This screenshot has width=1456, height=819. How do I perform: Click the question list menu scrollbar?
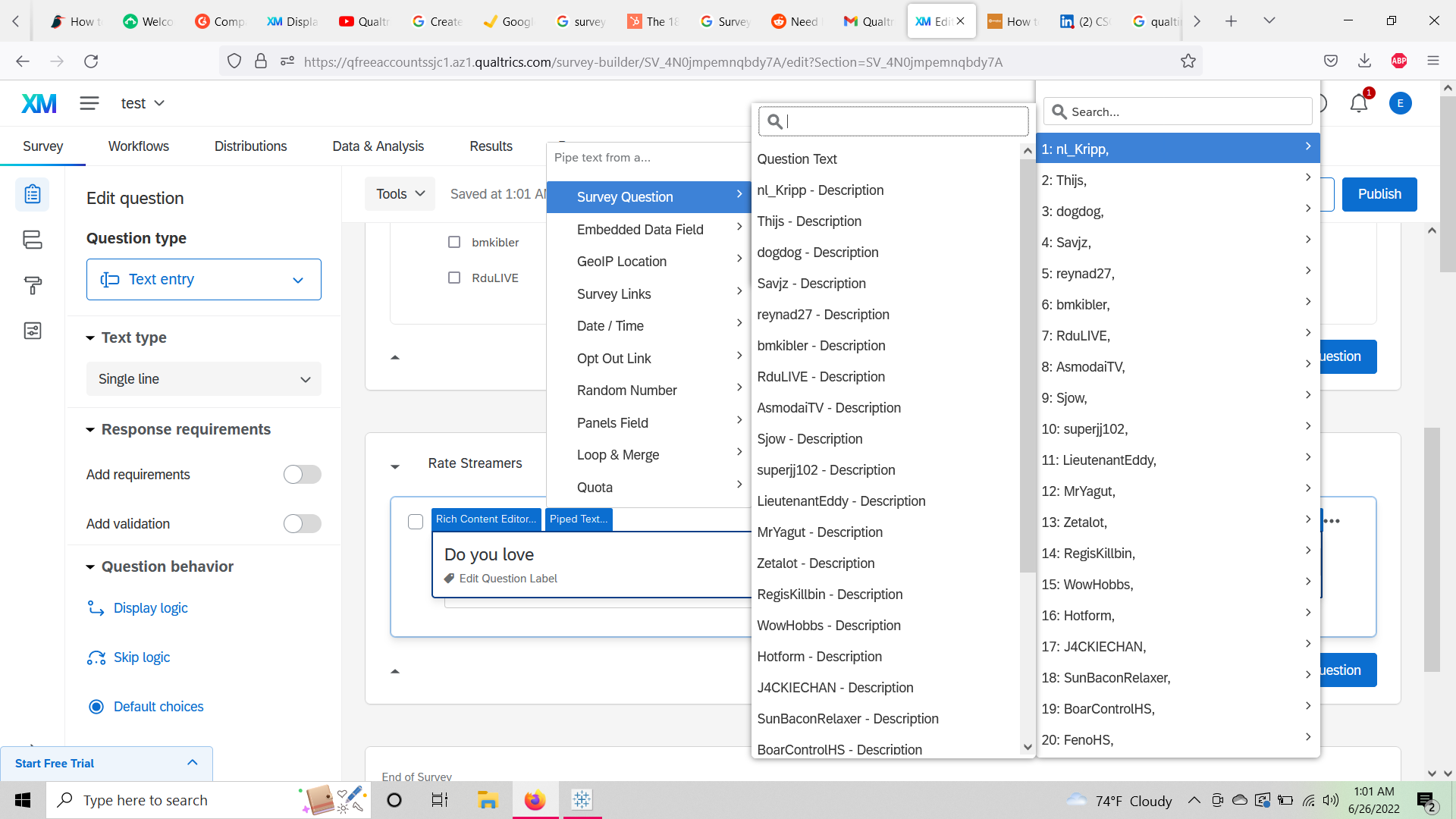1028,366
